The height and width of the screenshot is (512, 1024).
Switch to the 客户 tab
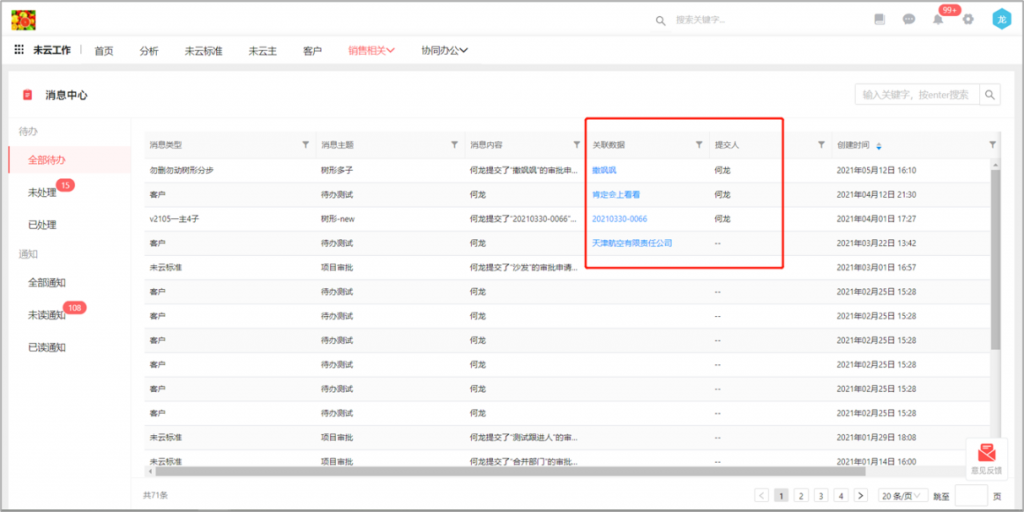point(312,50)
